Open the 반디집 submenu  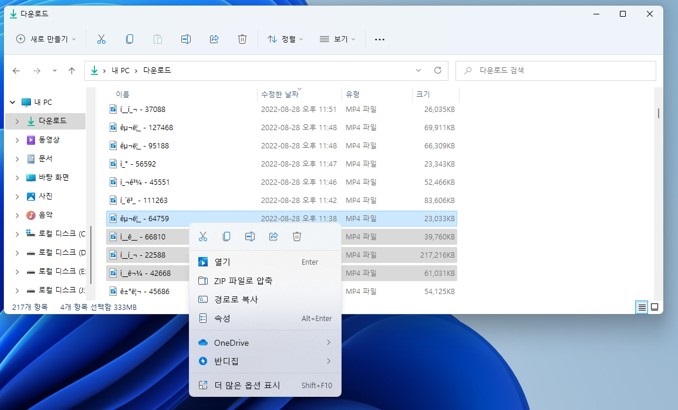point(265,361)
